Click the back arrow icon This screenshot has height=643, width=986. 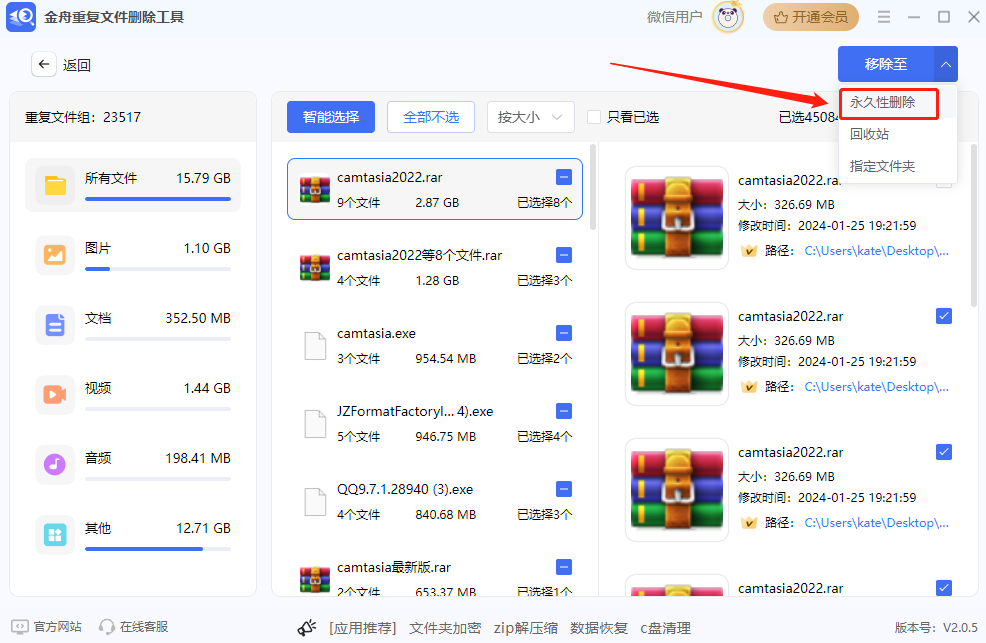pyautogui.click(x=43, y=64)
